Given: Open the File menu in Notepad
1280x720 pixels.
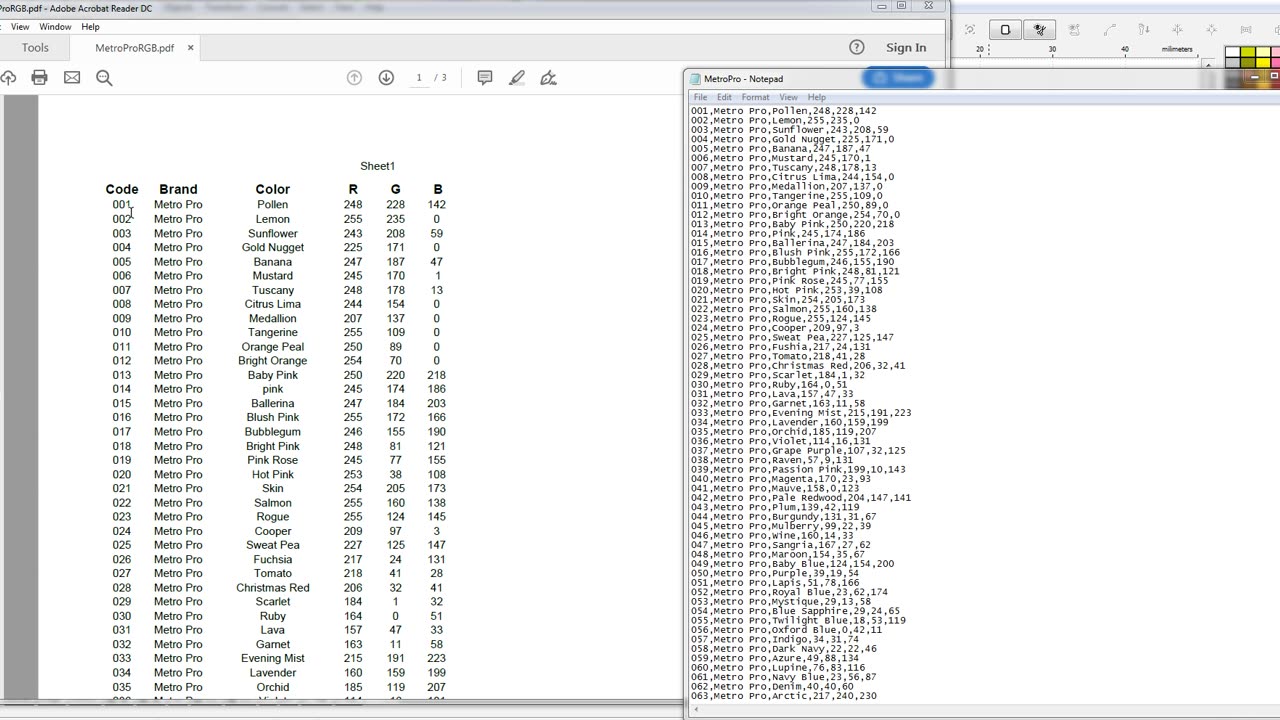Looking at the screenshot, I should click(701, 97).
